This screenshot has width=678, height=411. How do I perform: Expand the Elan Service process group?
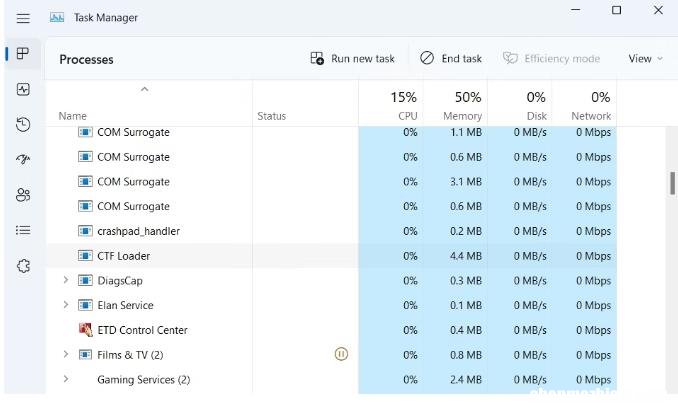pos(66,305)
